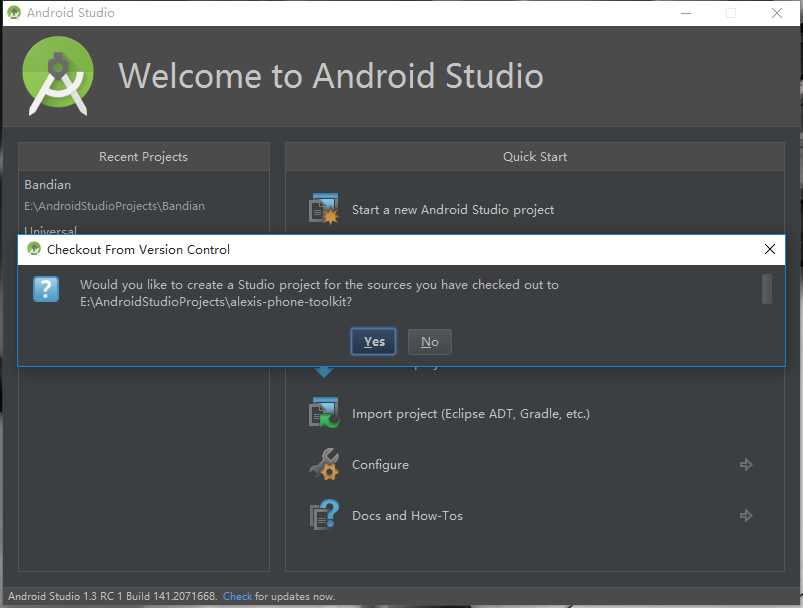
Task: Close the Android Studio window
Action: [x=776, y=13]
